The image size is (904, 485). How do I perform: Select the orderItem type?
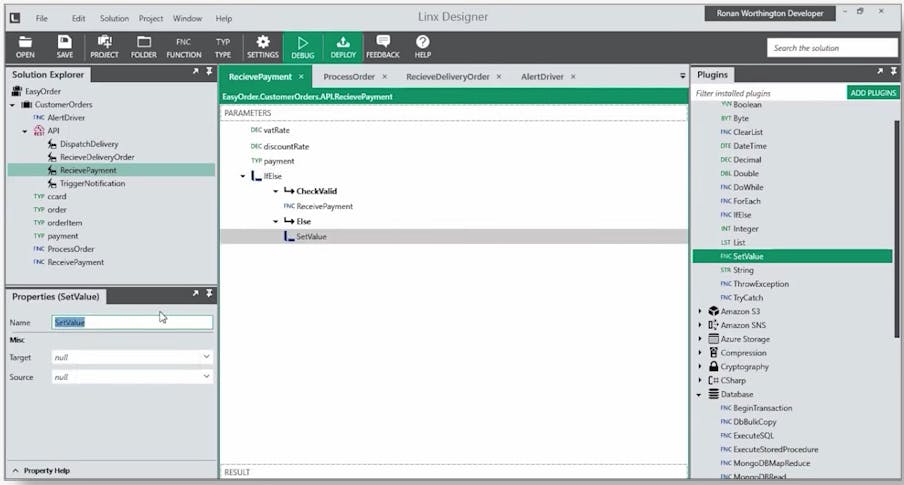(x=65, y=223)
